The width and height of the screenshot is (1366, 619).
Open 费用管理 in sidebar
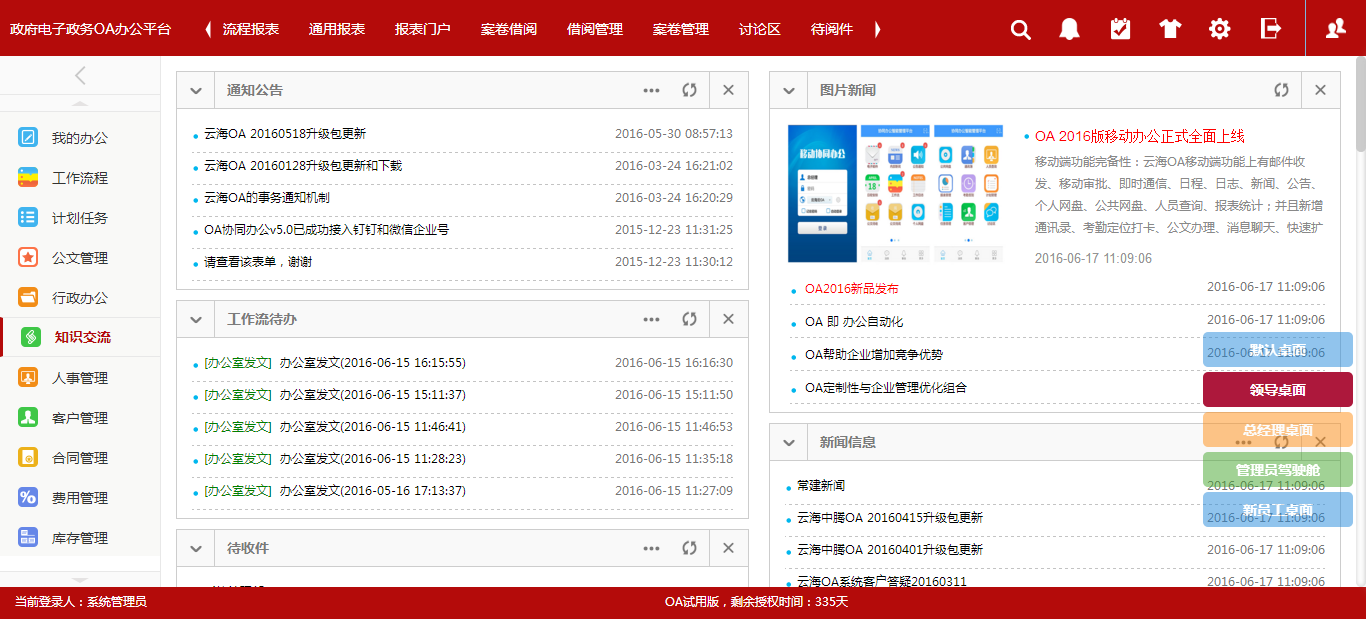tap(80, 498)
